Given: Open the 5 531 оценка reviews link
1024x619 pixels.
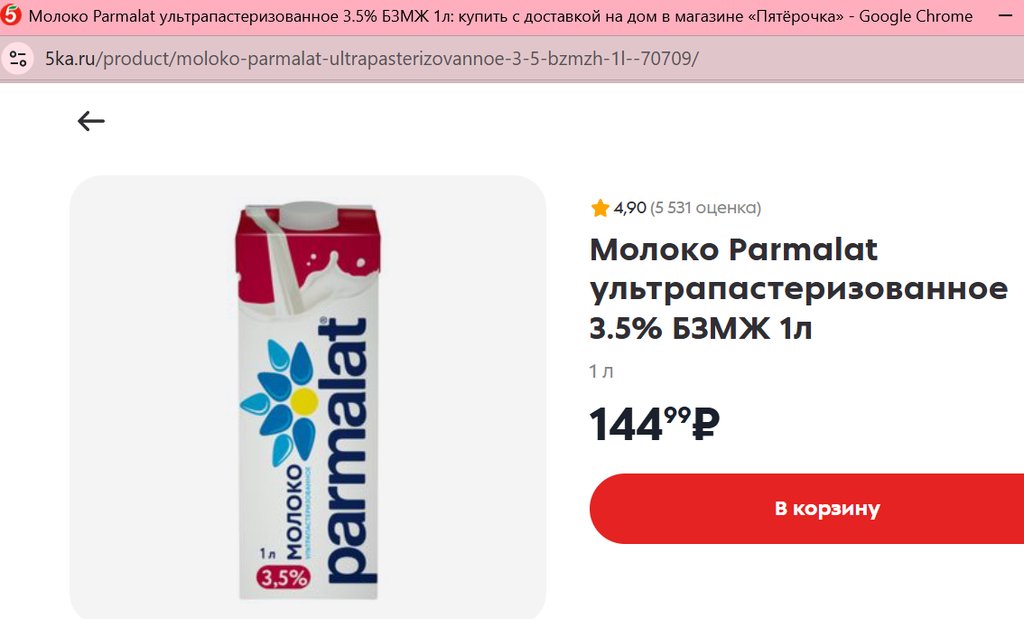Looking at the screenshot, I should (x=705, y=208).
